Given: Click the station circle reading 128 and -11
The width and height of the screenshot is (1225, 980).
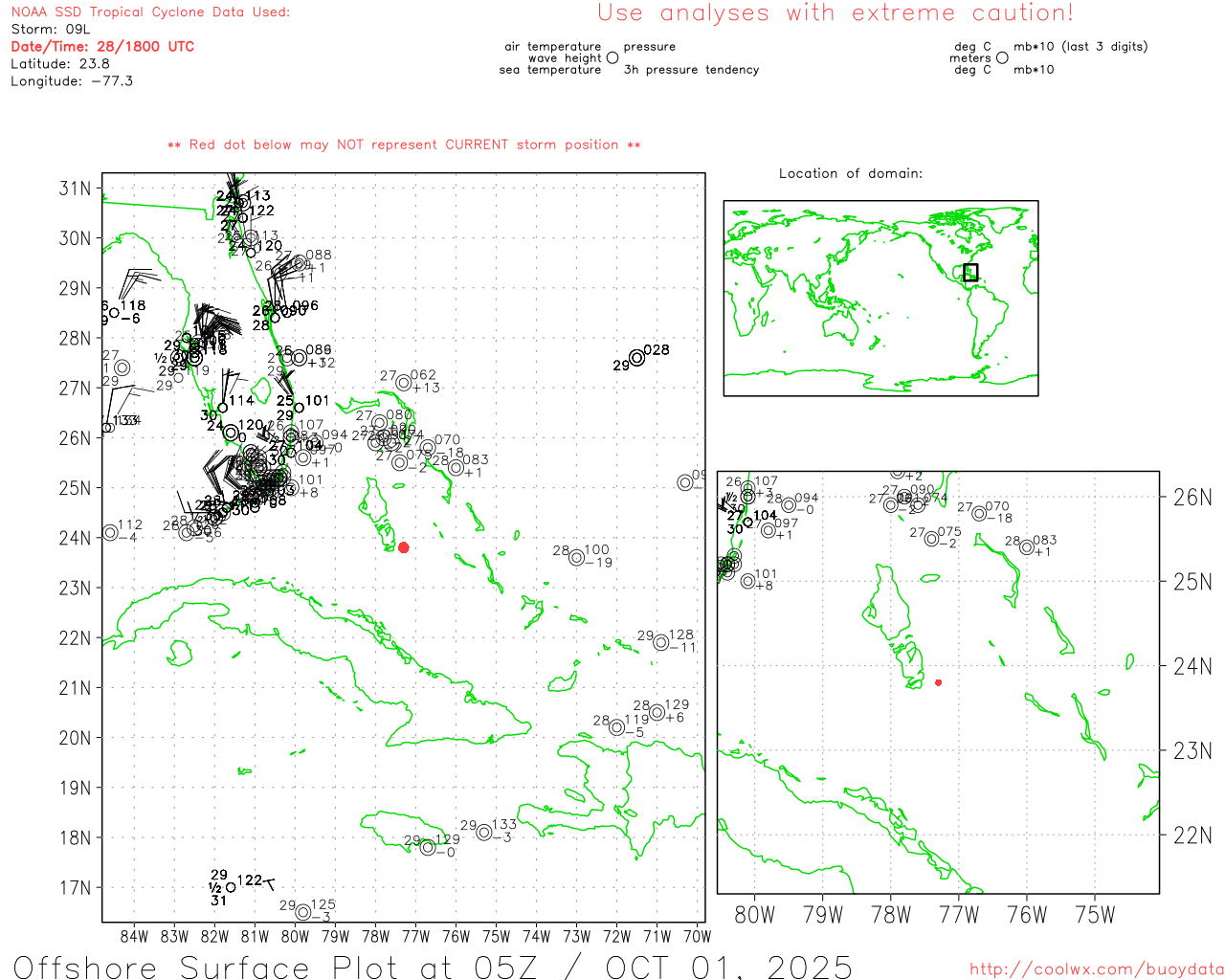Looking at the screenshot, I should tap(661, 642).
